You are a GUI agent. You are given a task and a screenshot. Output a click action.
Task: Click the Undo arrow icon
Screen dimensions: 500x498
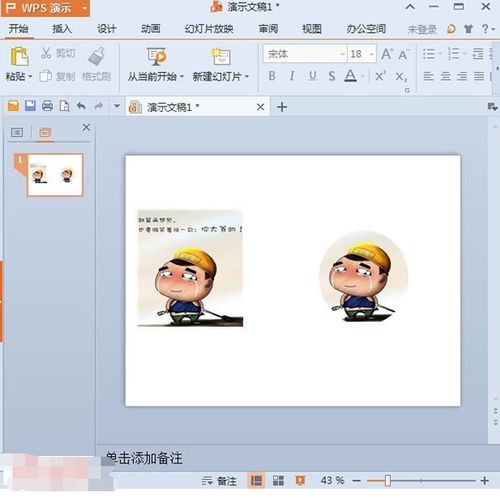(x=81, y=106)
